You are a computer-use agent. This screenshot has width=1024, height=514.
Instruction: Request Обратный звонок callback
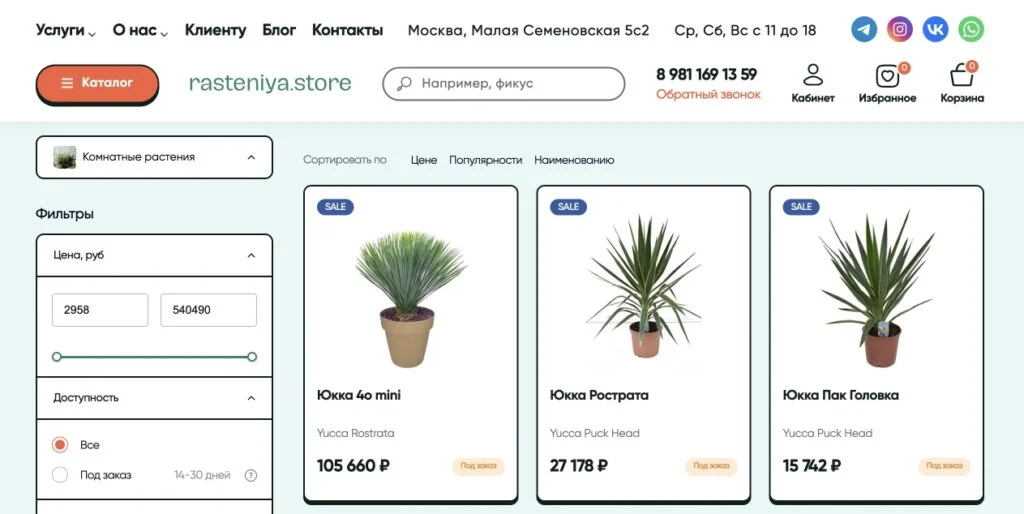point(708,95)
